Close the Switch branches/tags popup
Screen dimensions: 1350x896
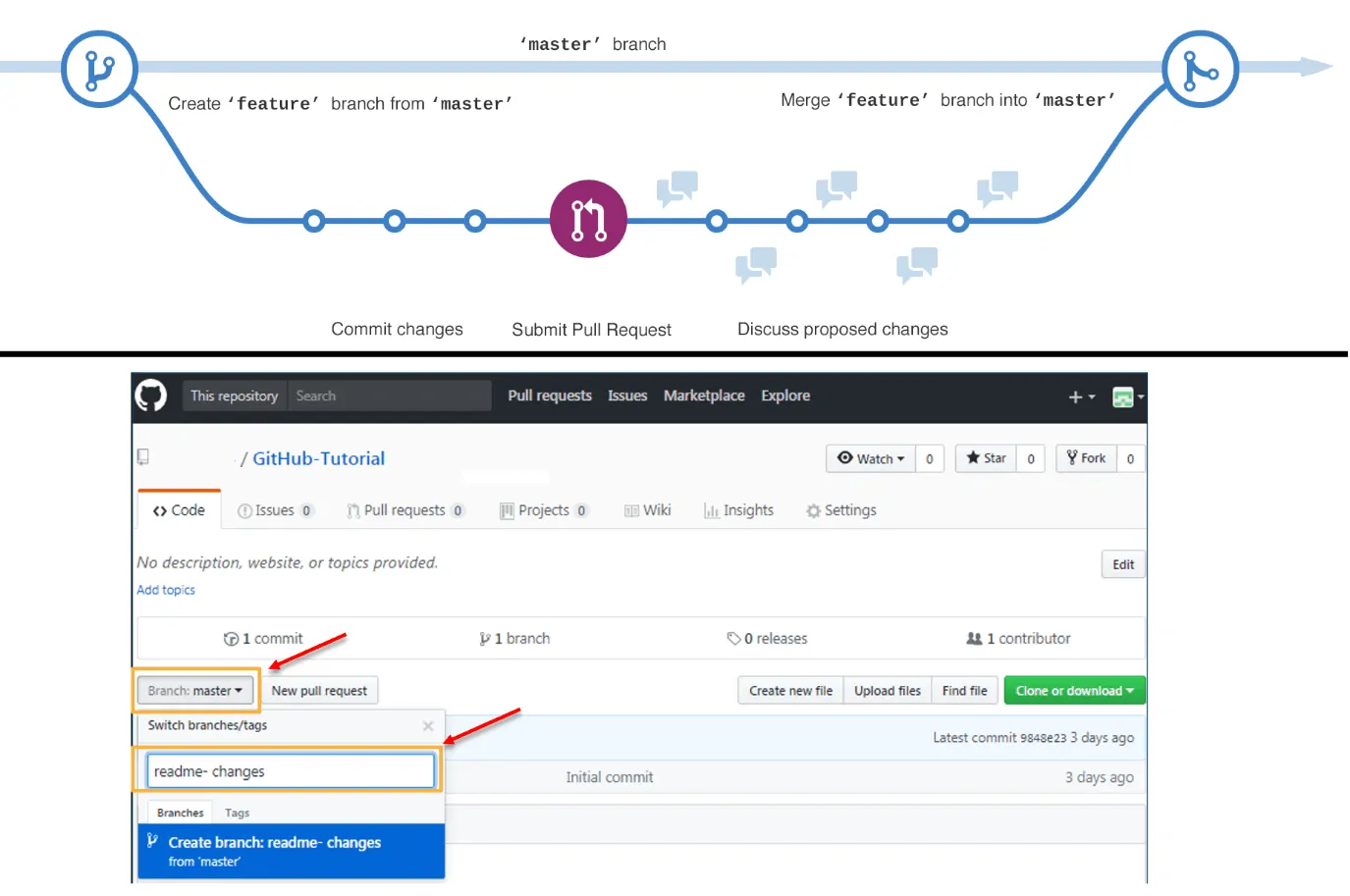(427, 726)
